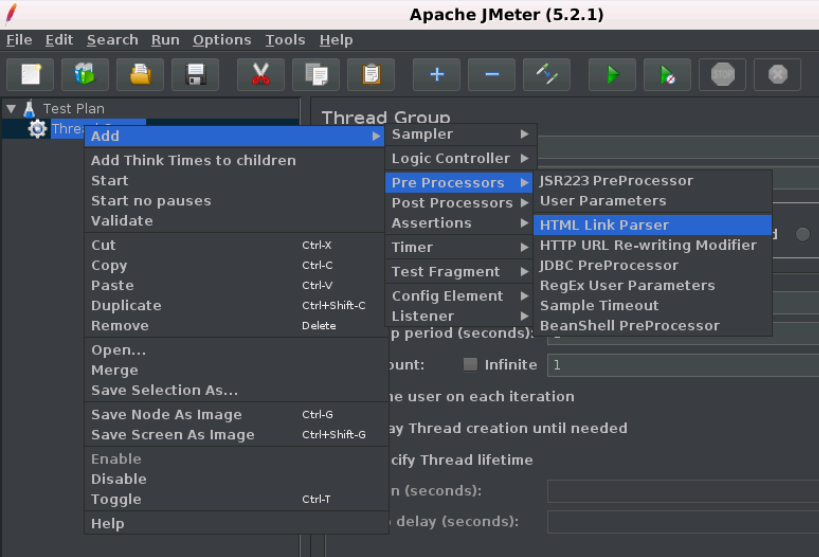The width and height of the screenshot is (819, 557).
Task: Open the Run menu
Action: click(165, 40)
